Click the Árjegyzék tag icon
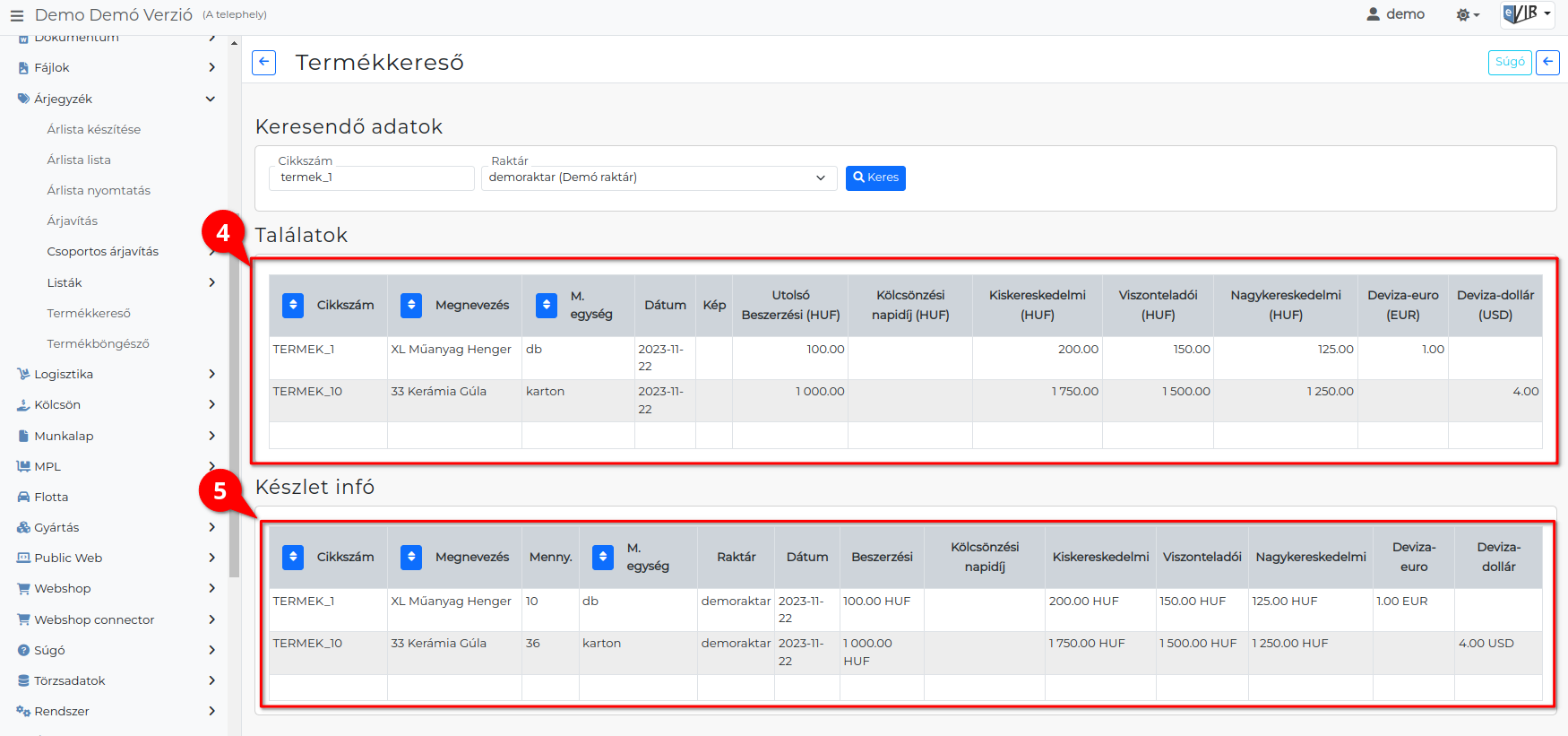Image resolution: width=1568 pixels, height=736 pixels. (23, 99)
